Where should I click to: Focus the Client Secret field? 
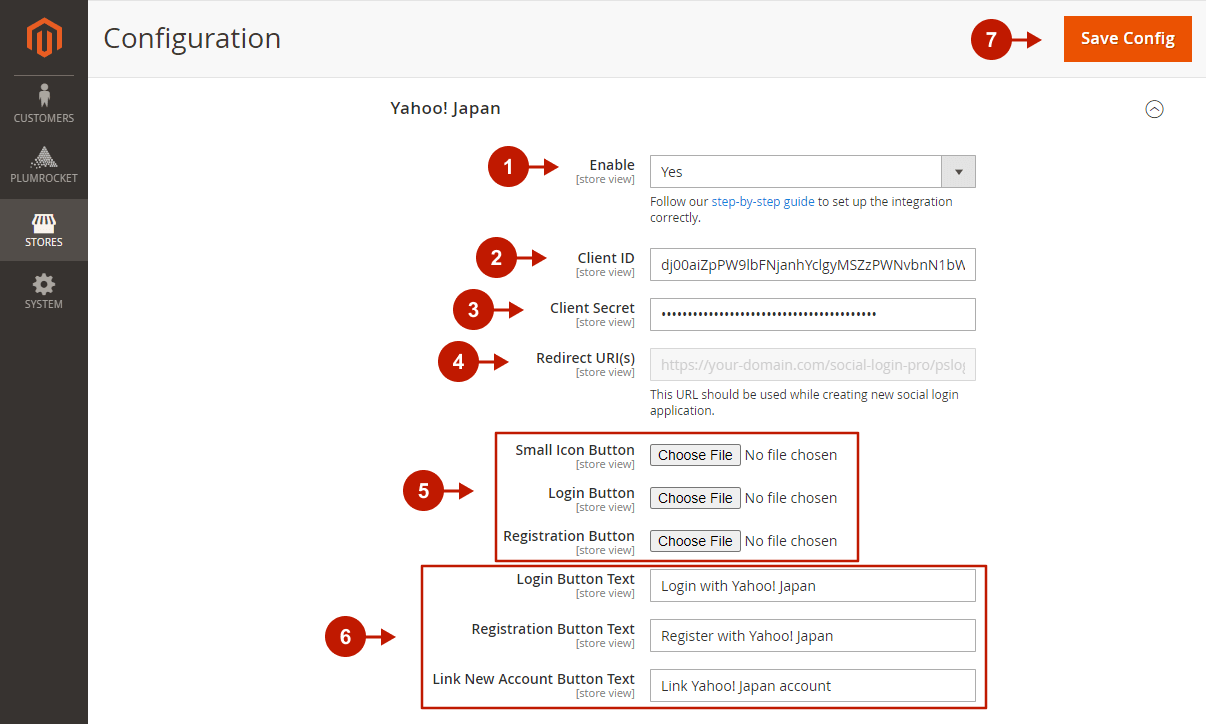click(812, 314)
